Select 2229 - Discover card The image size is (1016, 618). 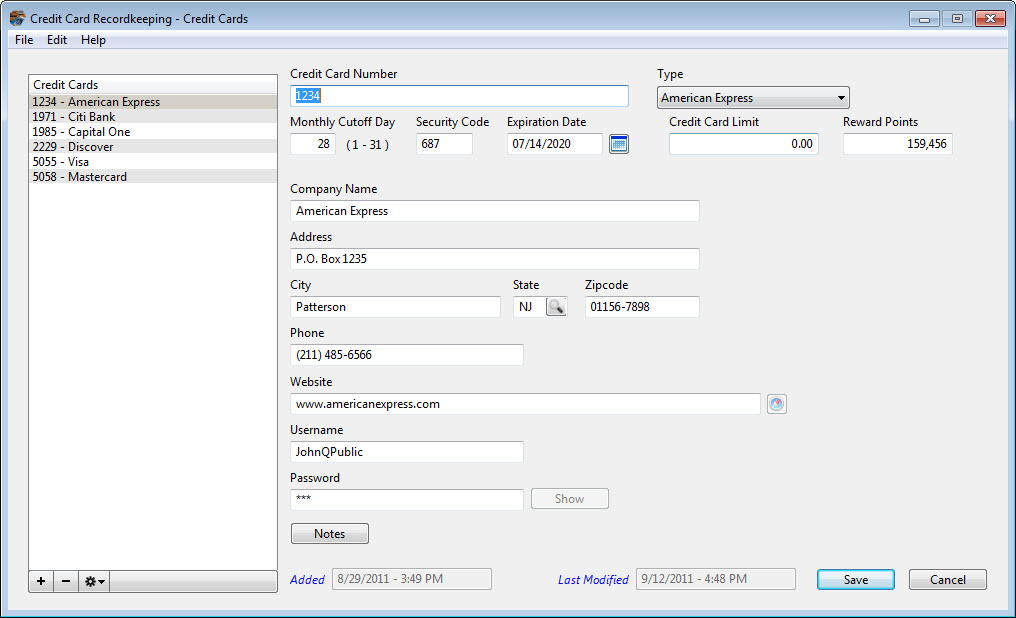pos(153,146)
